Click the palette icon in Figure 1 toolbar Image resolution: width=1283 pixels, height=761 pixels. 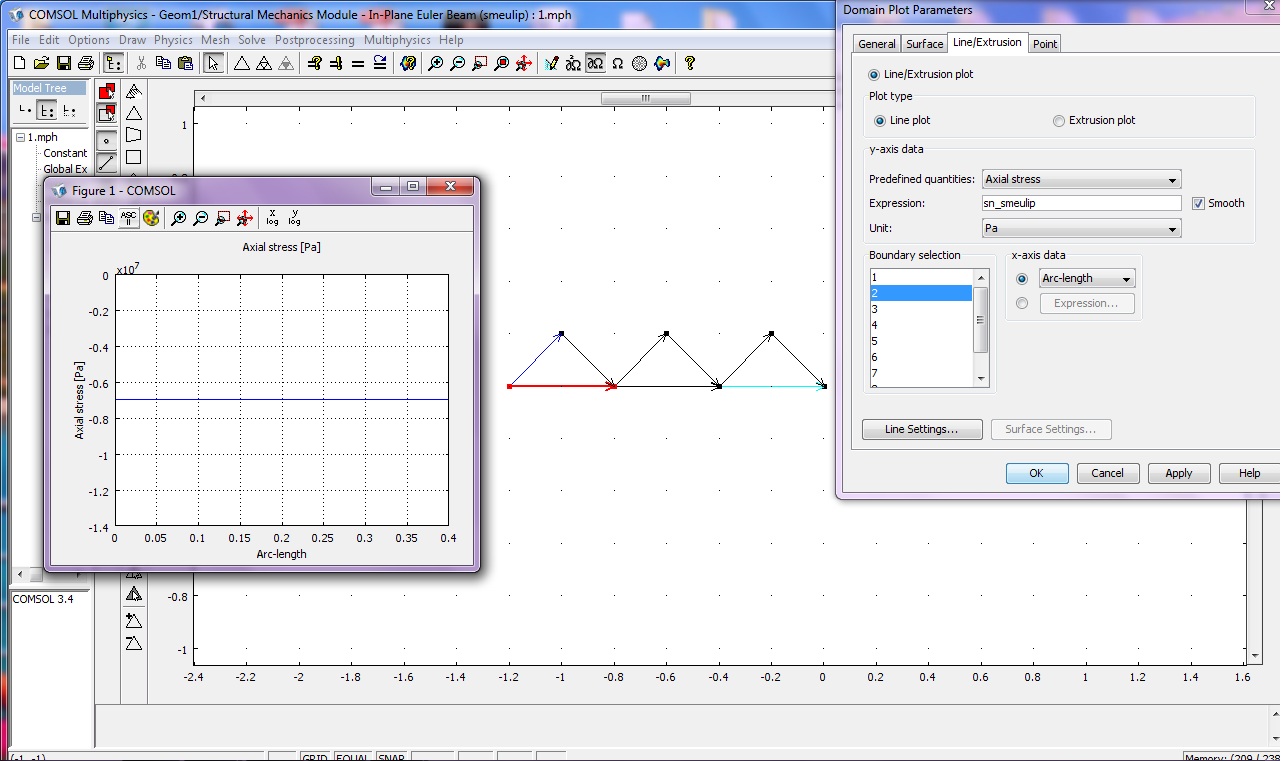point(151,218)
